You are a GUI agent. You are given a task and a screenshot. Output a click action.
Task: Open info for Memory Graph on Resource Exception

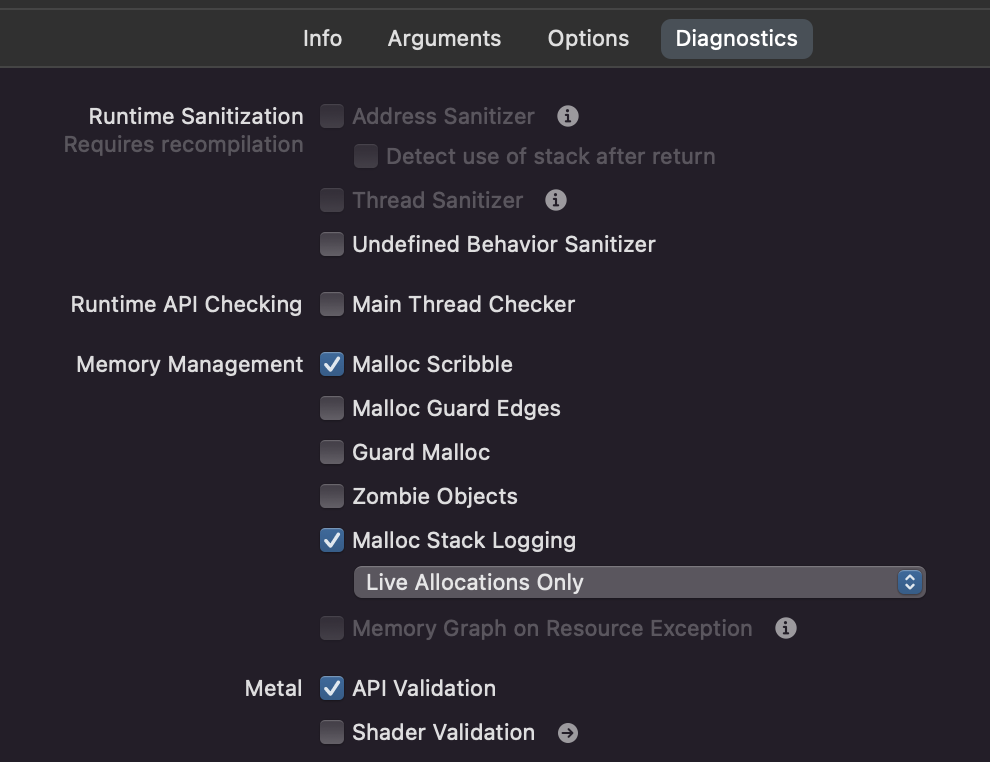coord(785,628)
